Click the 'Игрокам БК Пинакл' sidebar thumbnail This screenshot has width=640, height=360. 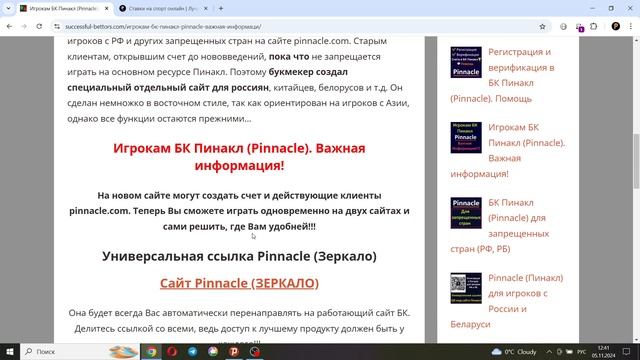(x=466, y=138)
